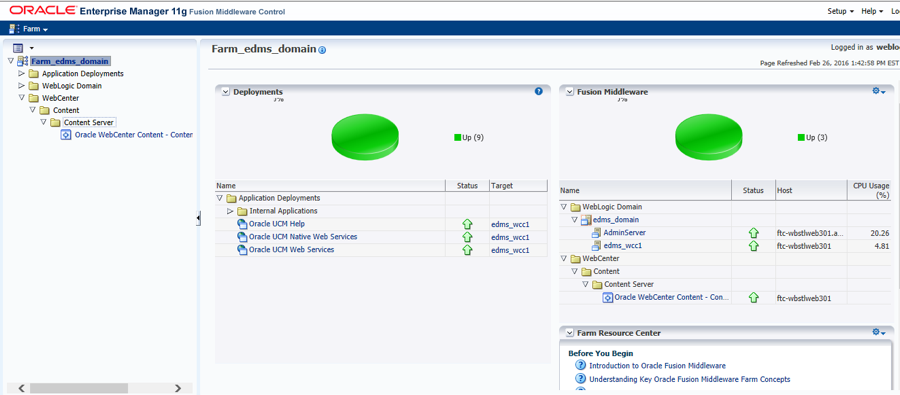The image size is (900, 395).
Task: Open Introduction to Oracle Fusion Middleware link
Action: pos(657,366)
